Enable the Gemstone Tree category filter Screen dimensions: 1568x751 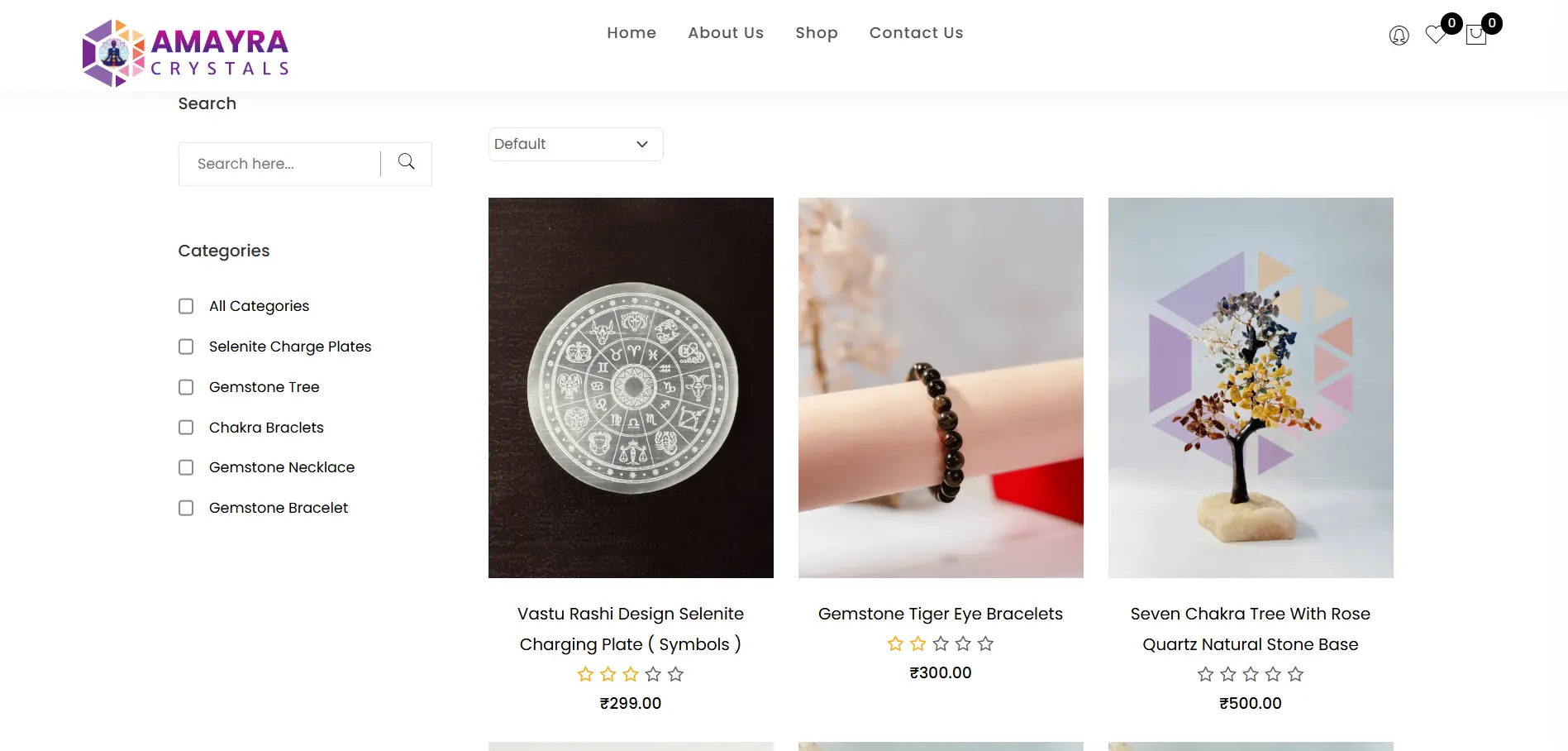point(185,386)
